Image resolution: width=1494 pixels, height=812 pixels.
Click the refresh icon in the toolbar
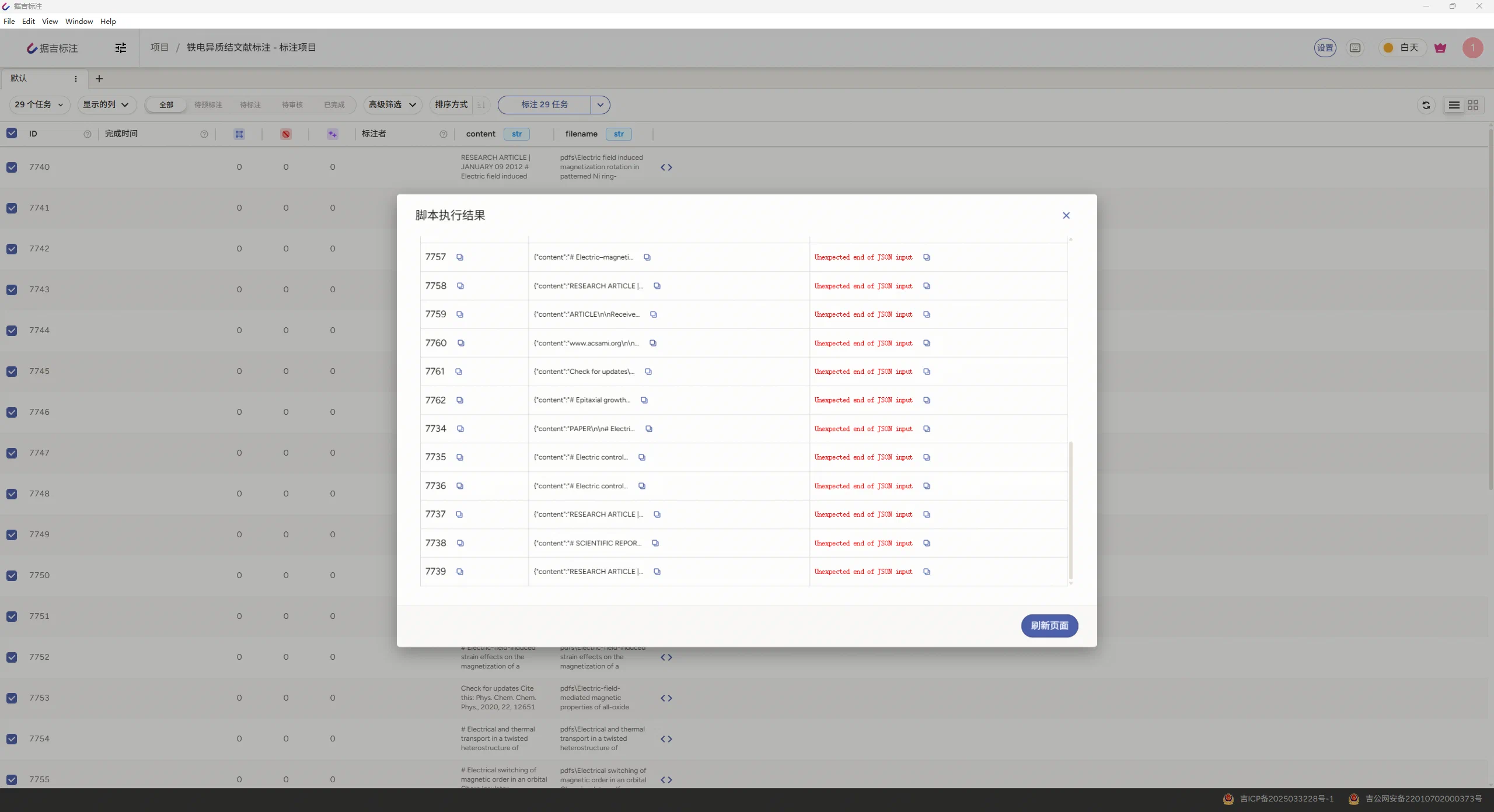1426,105
